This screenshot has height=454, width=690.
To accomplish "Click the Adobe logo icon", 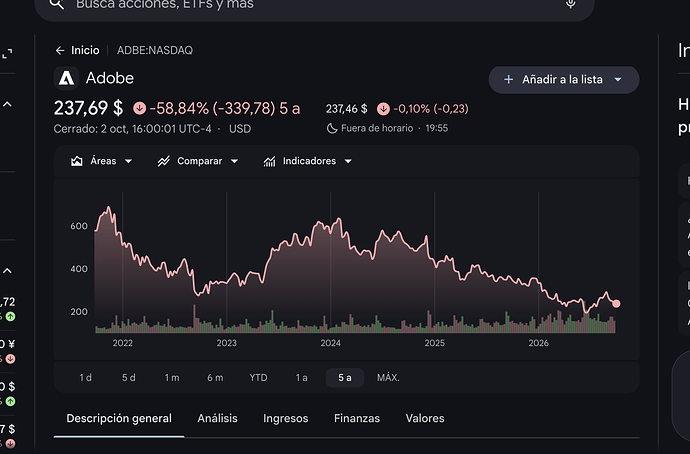I will point(66,78).
